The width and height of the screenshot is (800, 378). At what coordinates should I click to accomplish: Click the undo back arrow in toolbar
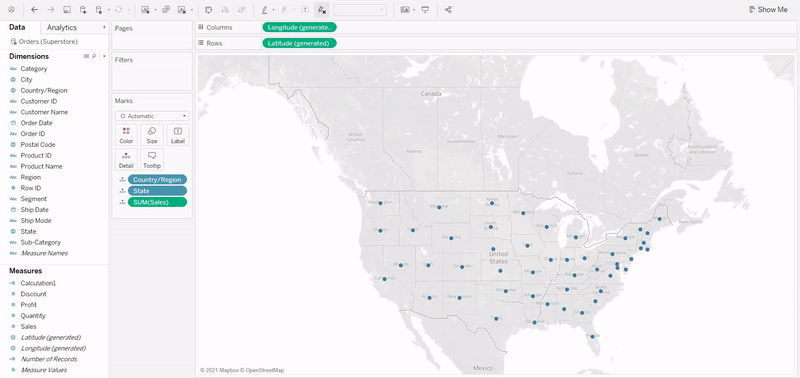click(35, 10)
